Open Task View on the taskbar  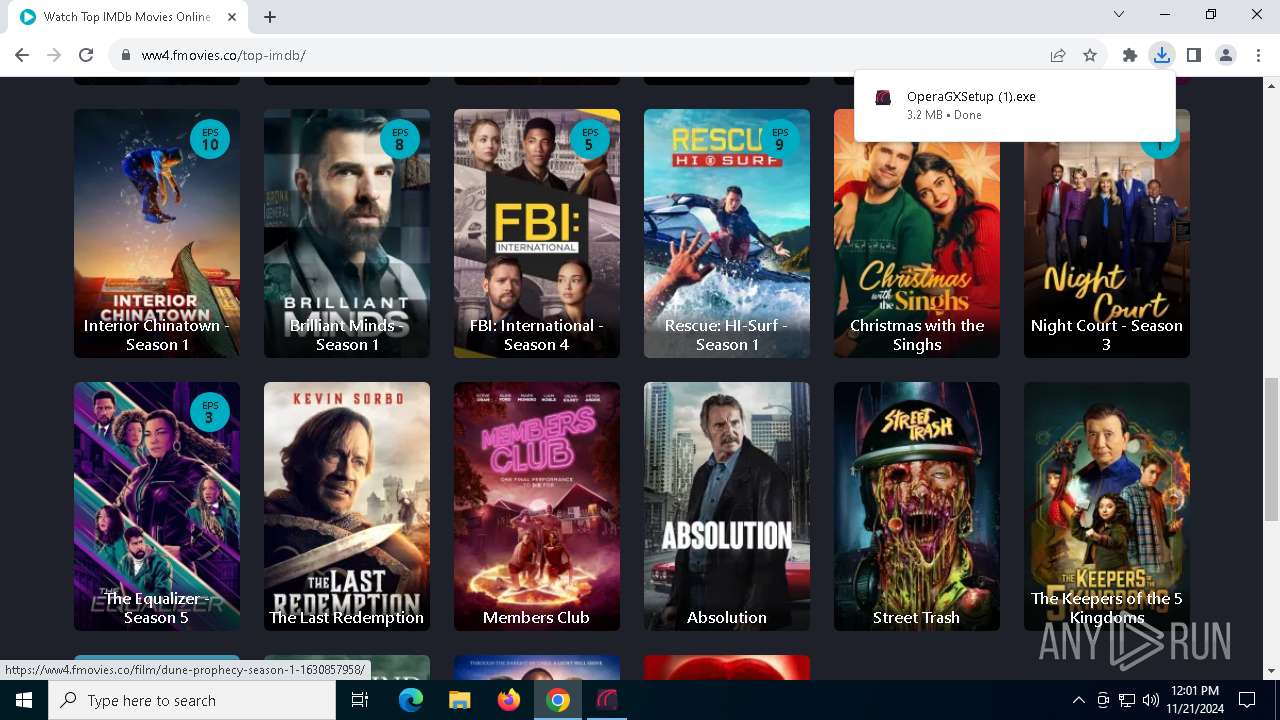point(360,700)
